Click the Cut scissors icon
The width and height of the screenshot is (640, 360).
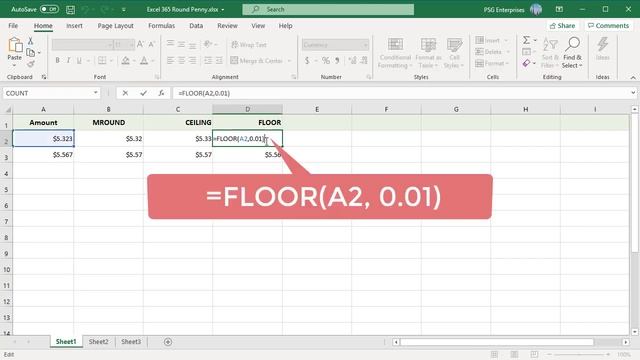click(30, 41)
